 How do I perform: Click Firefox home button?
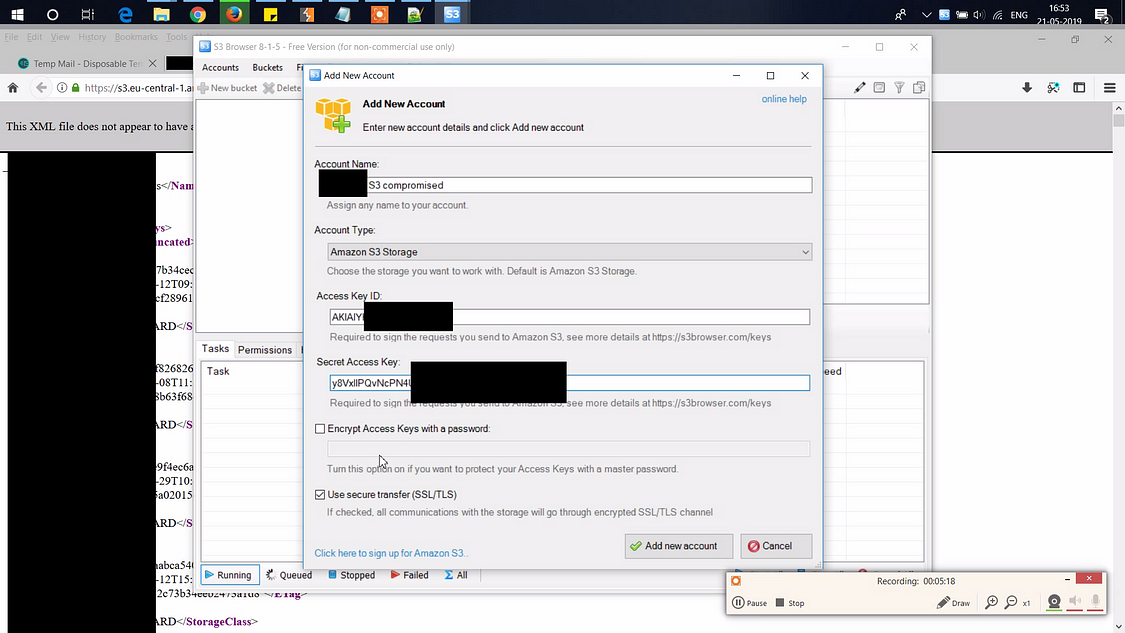[x=12, y=88]
